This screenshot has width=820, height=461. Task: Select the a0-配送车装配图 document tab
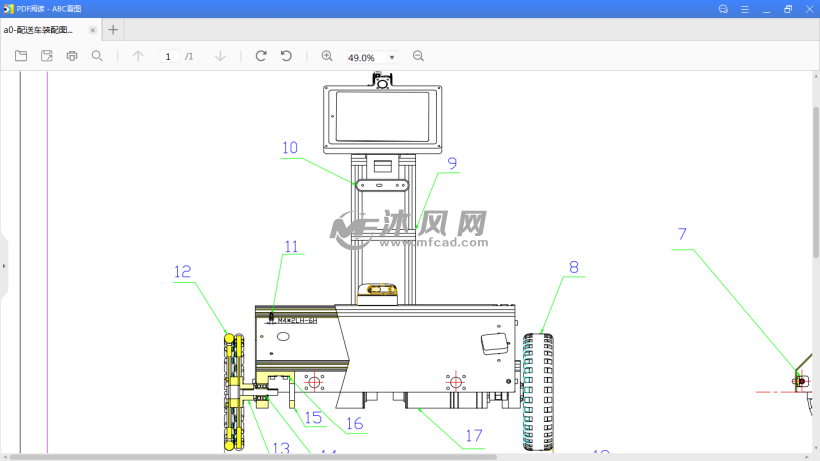pos(40,30)
